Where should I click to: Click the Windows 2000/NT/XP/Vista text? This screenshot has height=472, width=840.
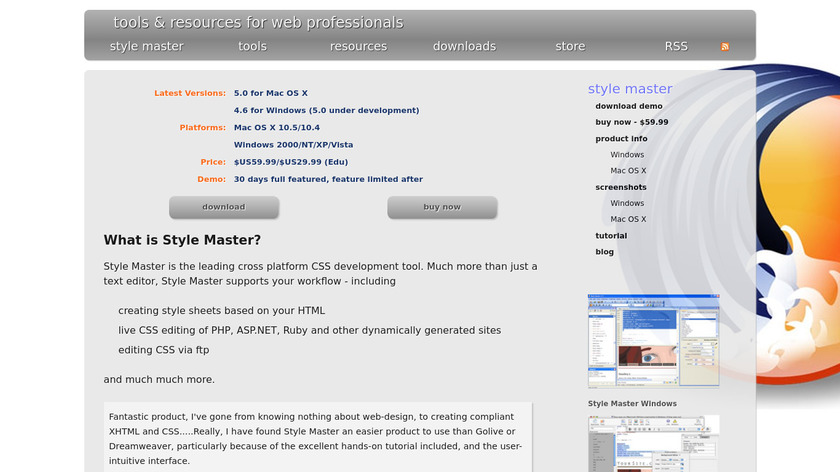(293, 145)
